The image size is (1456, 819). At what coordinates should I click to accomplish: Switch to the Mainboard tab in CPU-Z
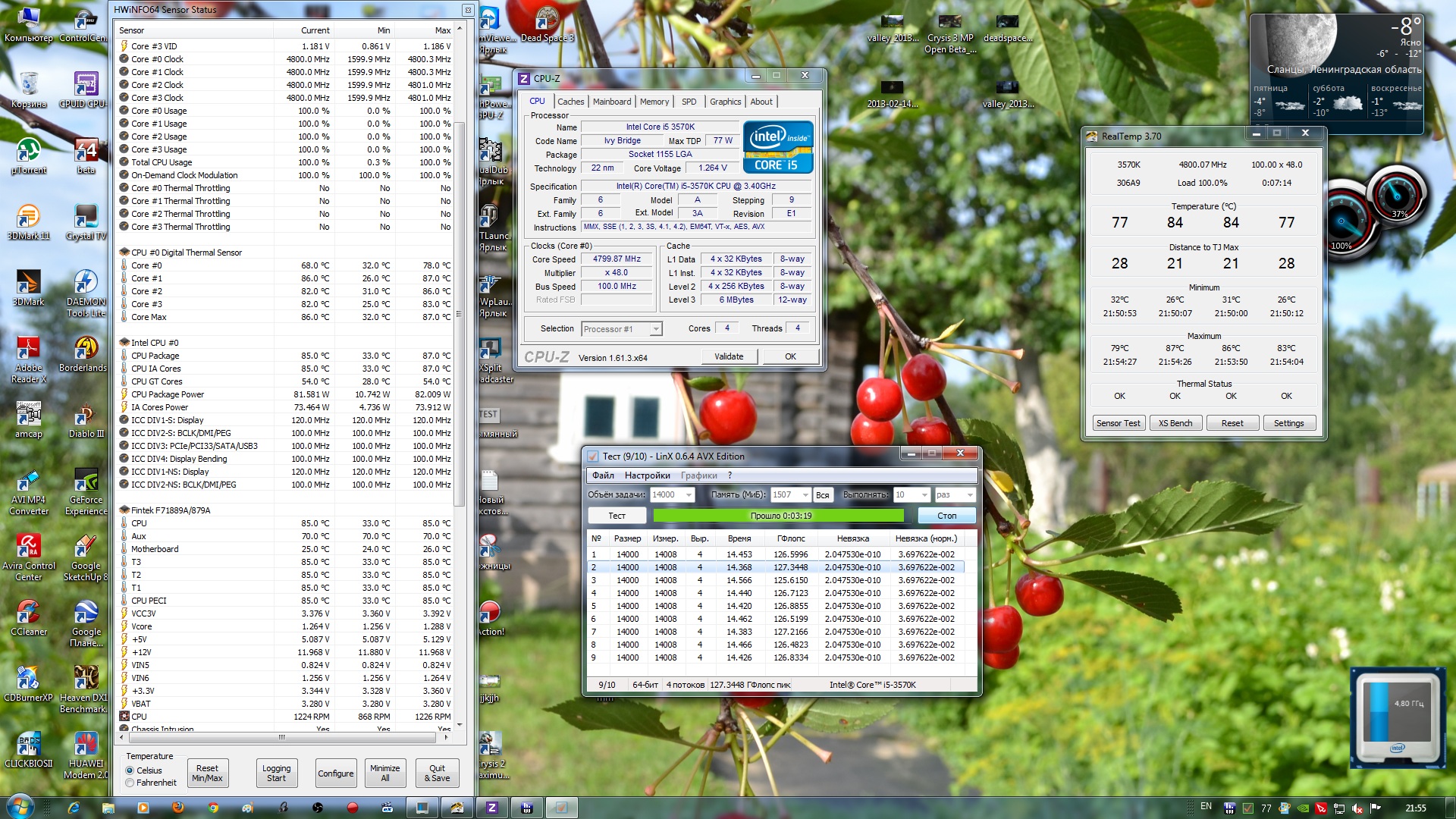tap(611, 102)
